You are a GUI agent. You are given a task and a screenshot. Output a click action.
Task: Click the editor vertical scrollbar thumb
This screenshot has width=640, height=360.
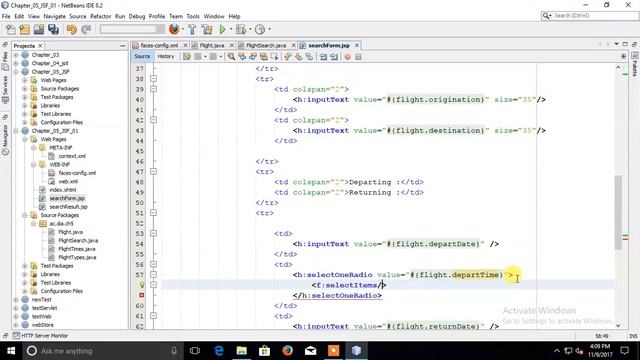[618, 212]
